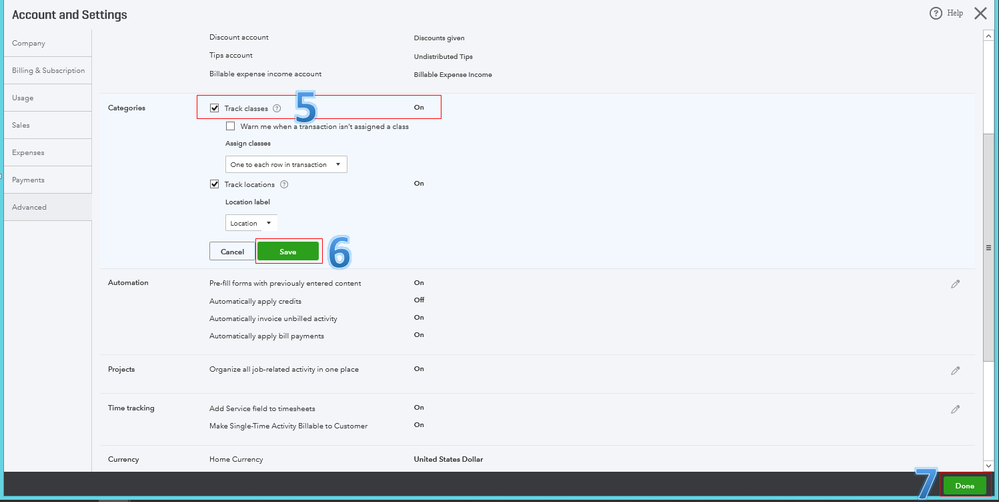Screen dimensions: 999x502
Task: Click Automatically apply bill payments row
Action: tap(266, 336)
